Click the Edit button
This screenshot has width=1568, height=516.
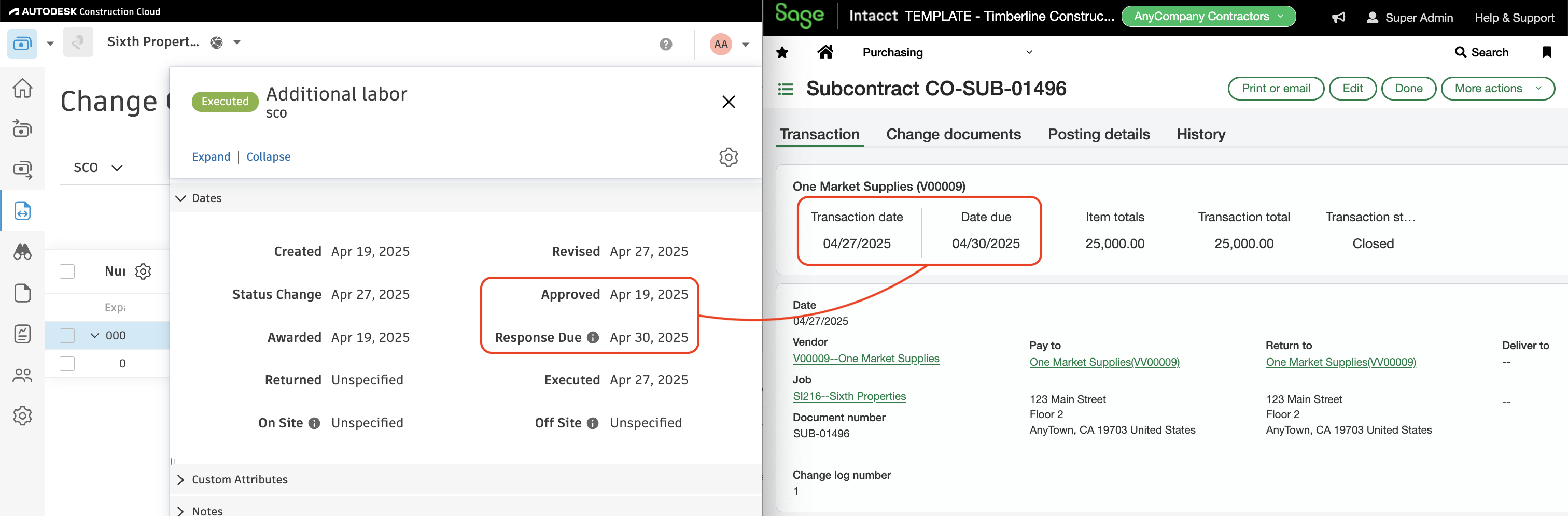pos(1352,89)
